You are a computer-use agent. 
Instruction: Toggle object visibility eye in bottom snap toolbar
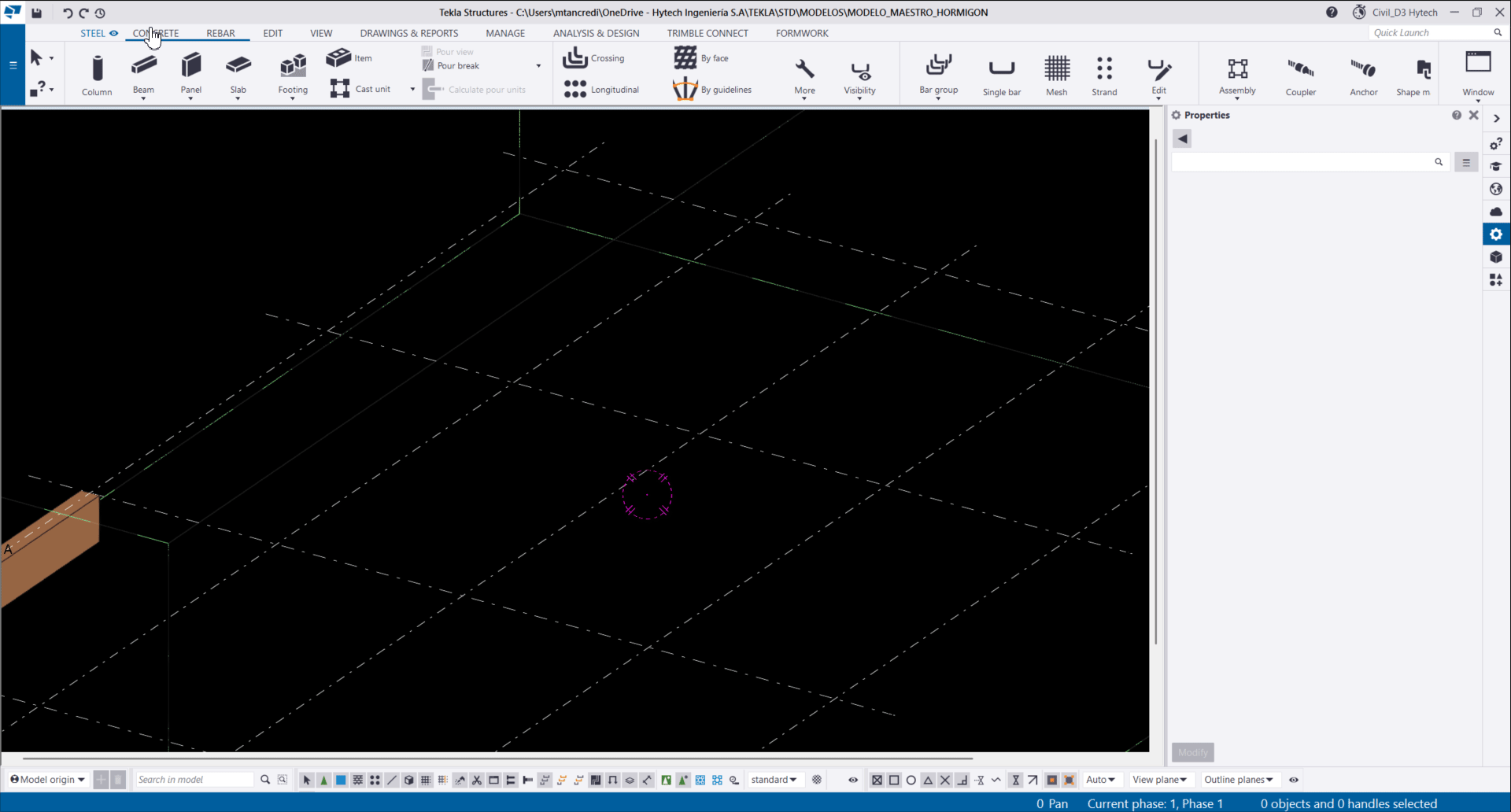(x=852, y=780)
